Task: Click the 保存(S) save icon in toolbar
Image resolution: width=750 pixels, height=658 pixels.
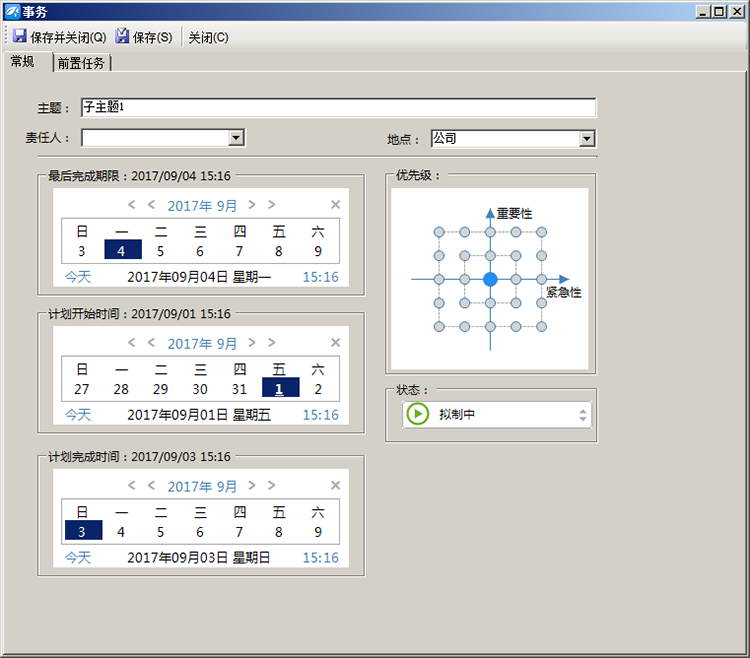Action: (x=122, y=37)
